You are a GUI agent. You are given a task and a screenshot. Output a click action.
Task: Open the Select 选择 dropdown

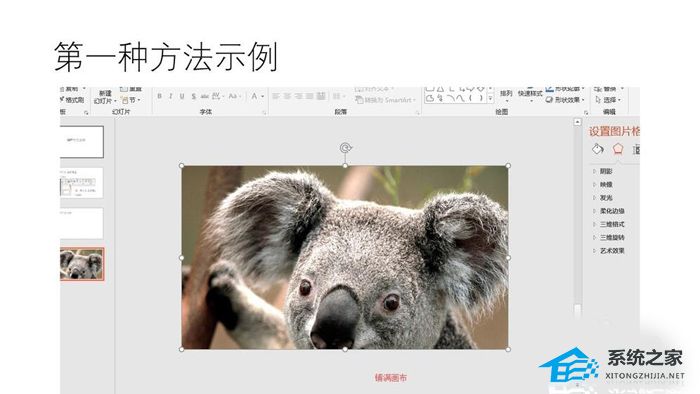(608, 100)
